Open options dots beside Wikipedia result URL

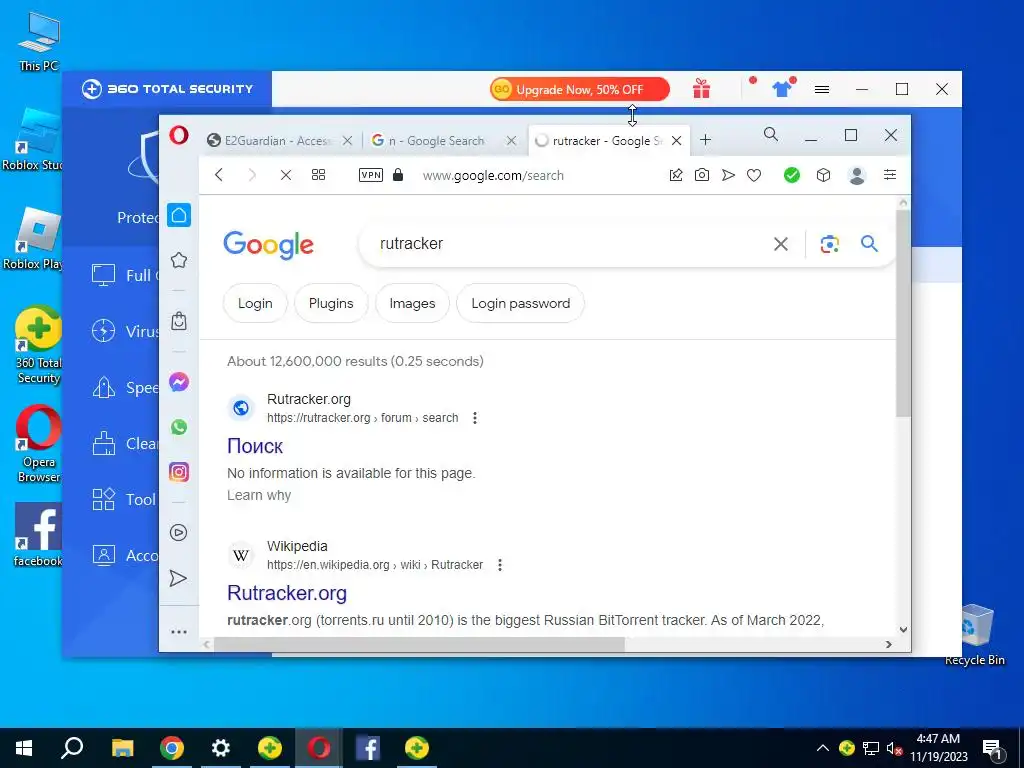500,565
